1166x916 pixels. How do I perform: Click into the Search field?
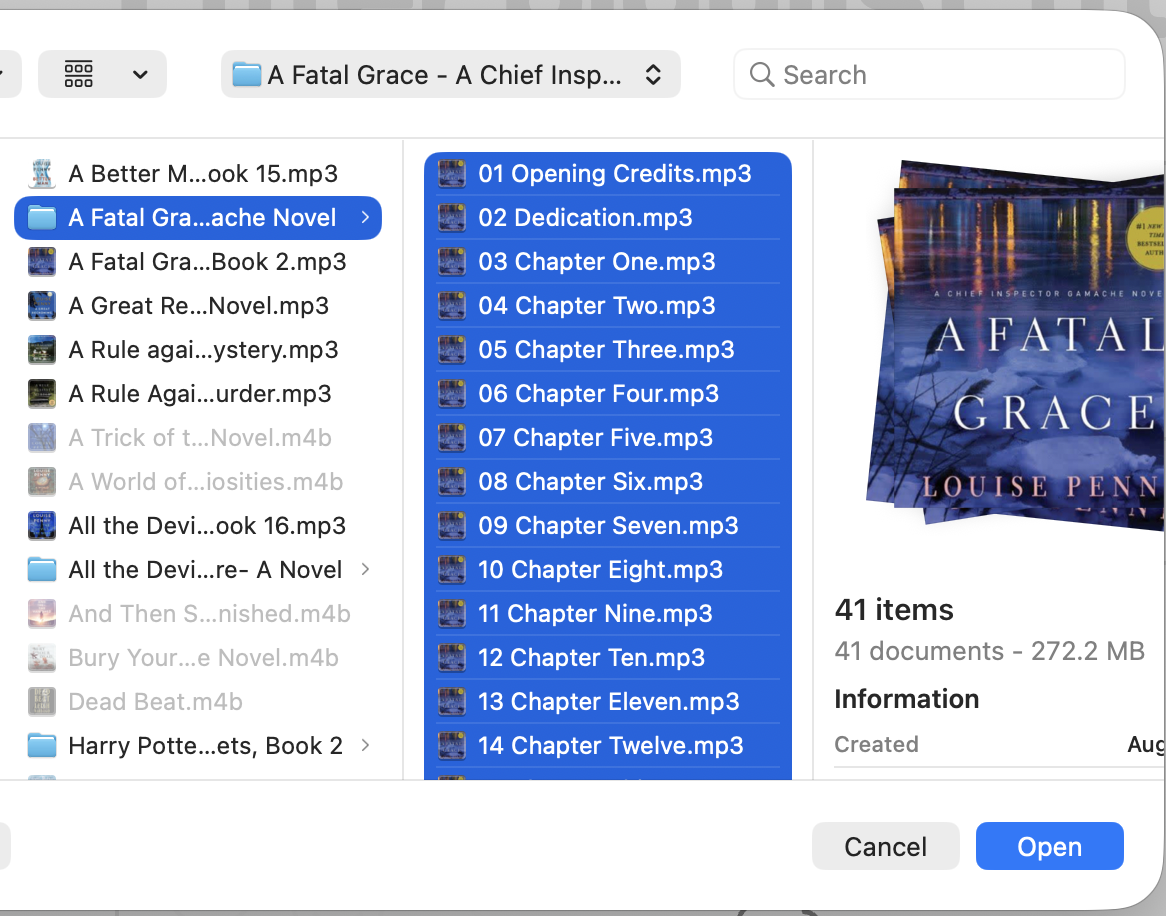click(x=930, y=74)
